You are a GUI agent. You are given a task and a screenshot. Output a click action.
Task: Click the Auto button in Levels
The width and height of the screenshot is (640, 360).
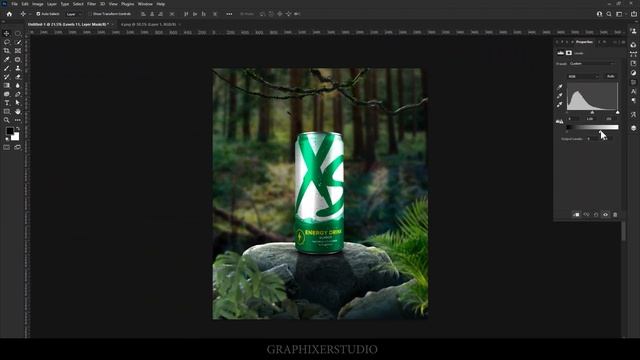coord(611,76)
